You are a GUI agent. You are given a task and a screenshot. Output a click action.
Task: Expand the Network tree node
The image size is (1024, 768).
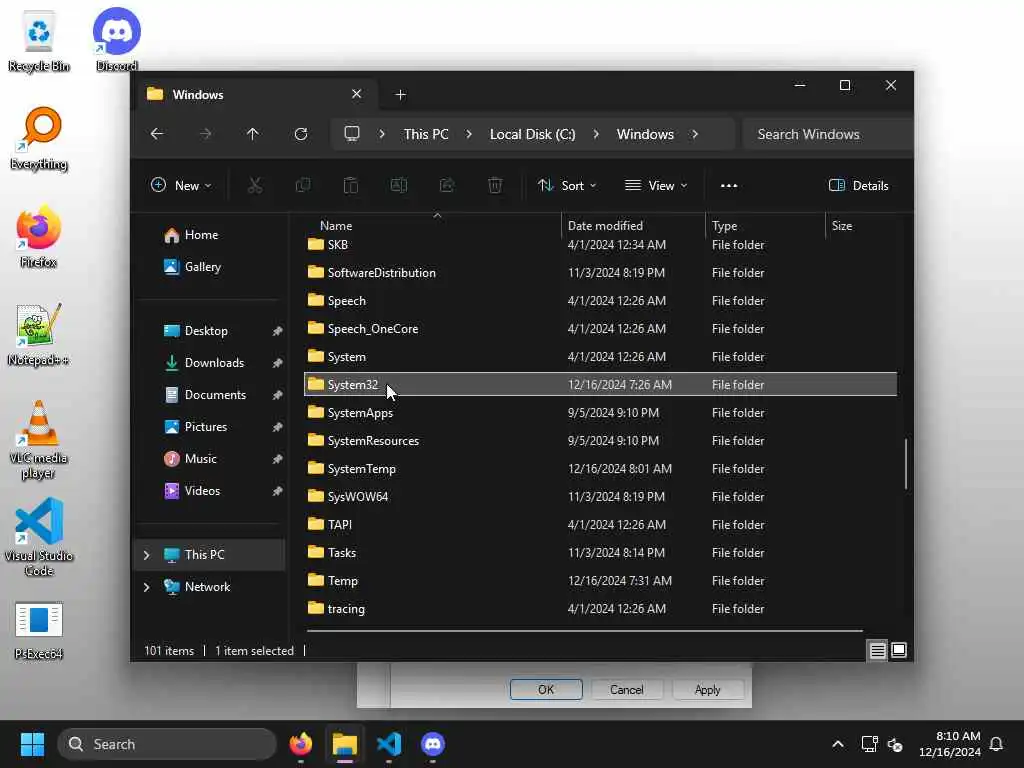(x=146, y=587)
